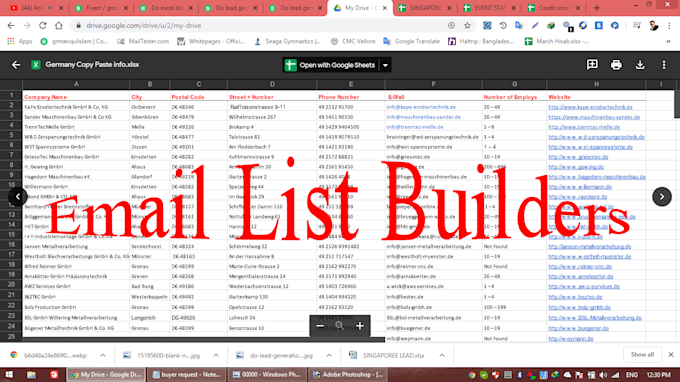Expand Open with options dropdown
680x382 pixels.
click(385, 65)
